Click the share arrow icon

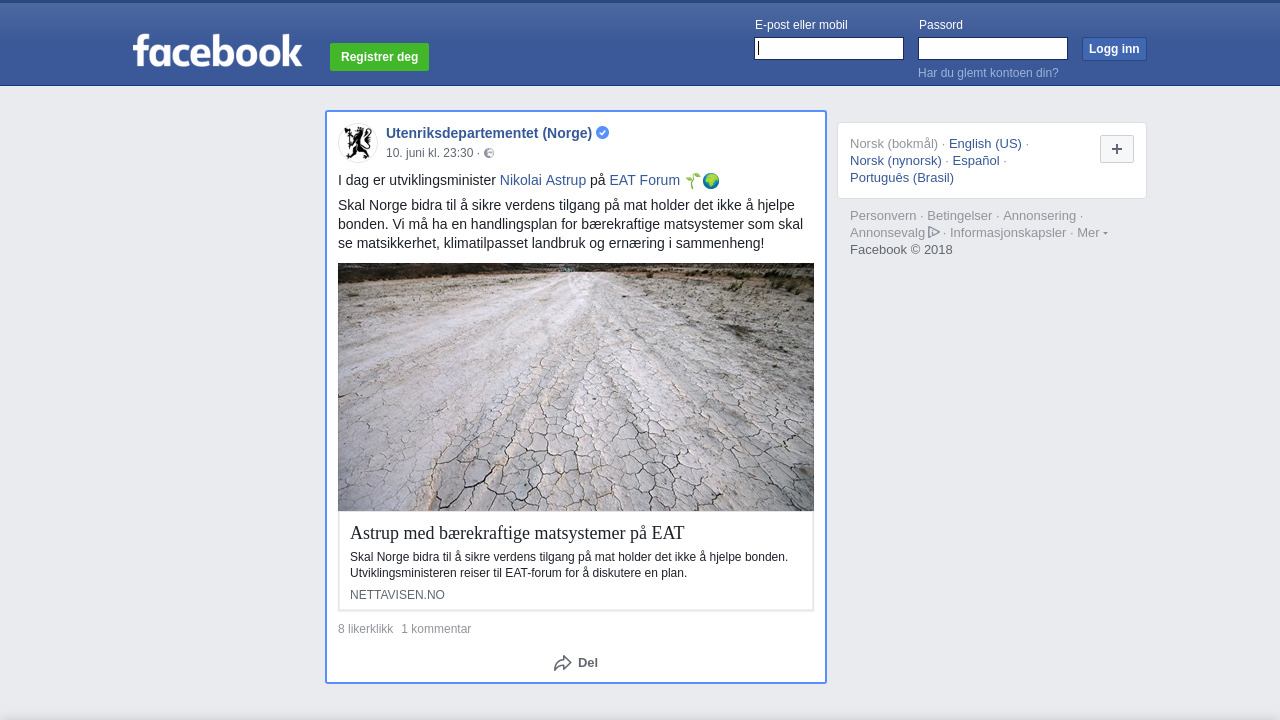pos(563,663)
